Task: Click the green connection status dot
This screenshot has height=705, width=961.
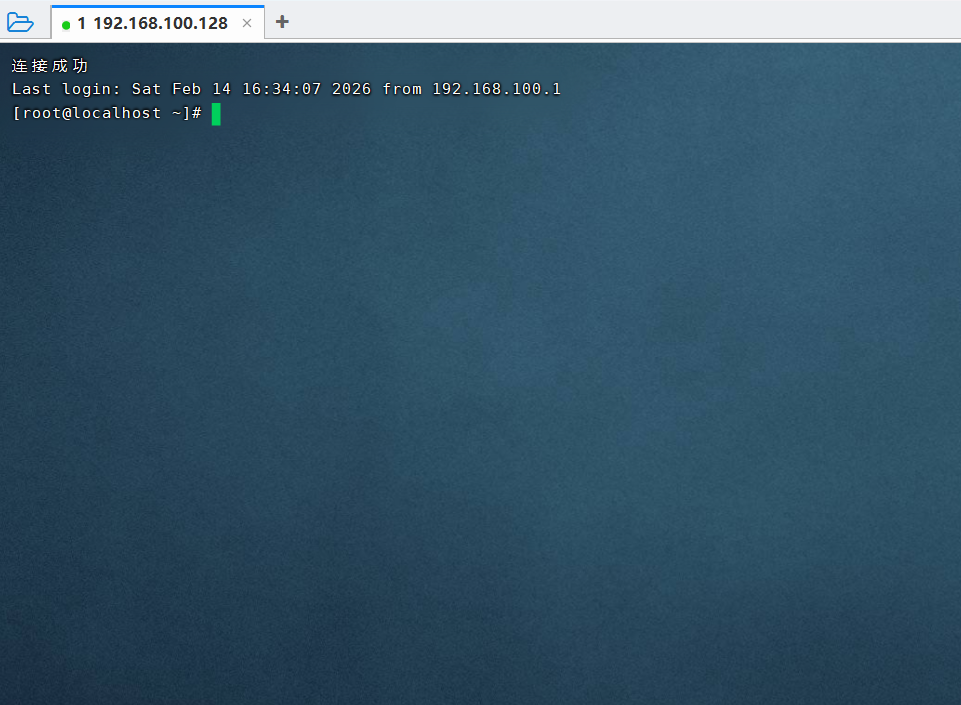Action: [x=66, y=24]
